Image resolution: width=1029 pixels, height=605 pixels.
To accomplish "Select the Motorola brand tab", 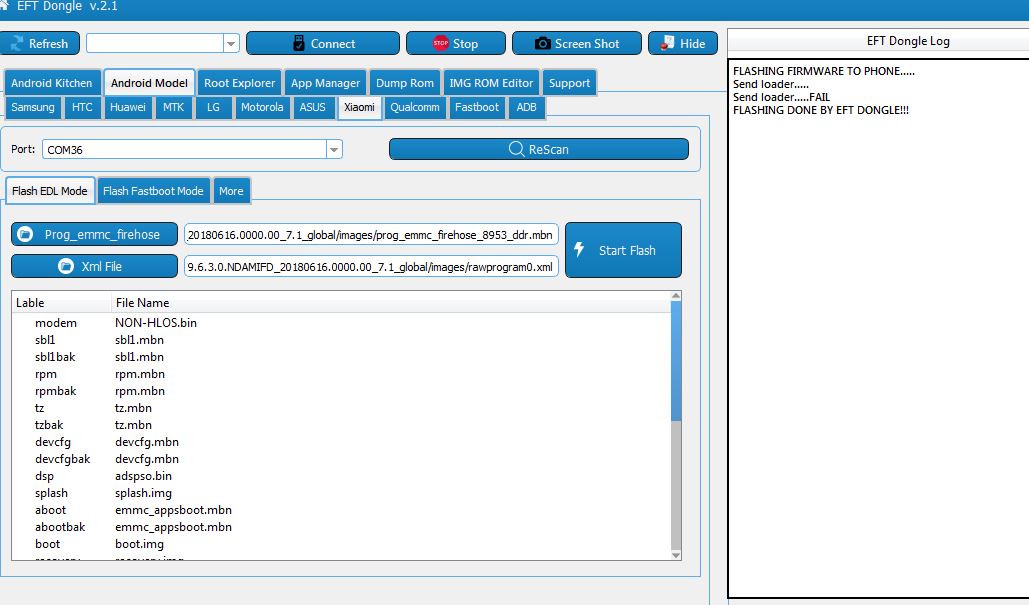I will [x=262, y=107].
